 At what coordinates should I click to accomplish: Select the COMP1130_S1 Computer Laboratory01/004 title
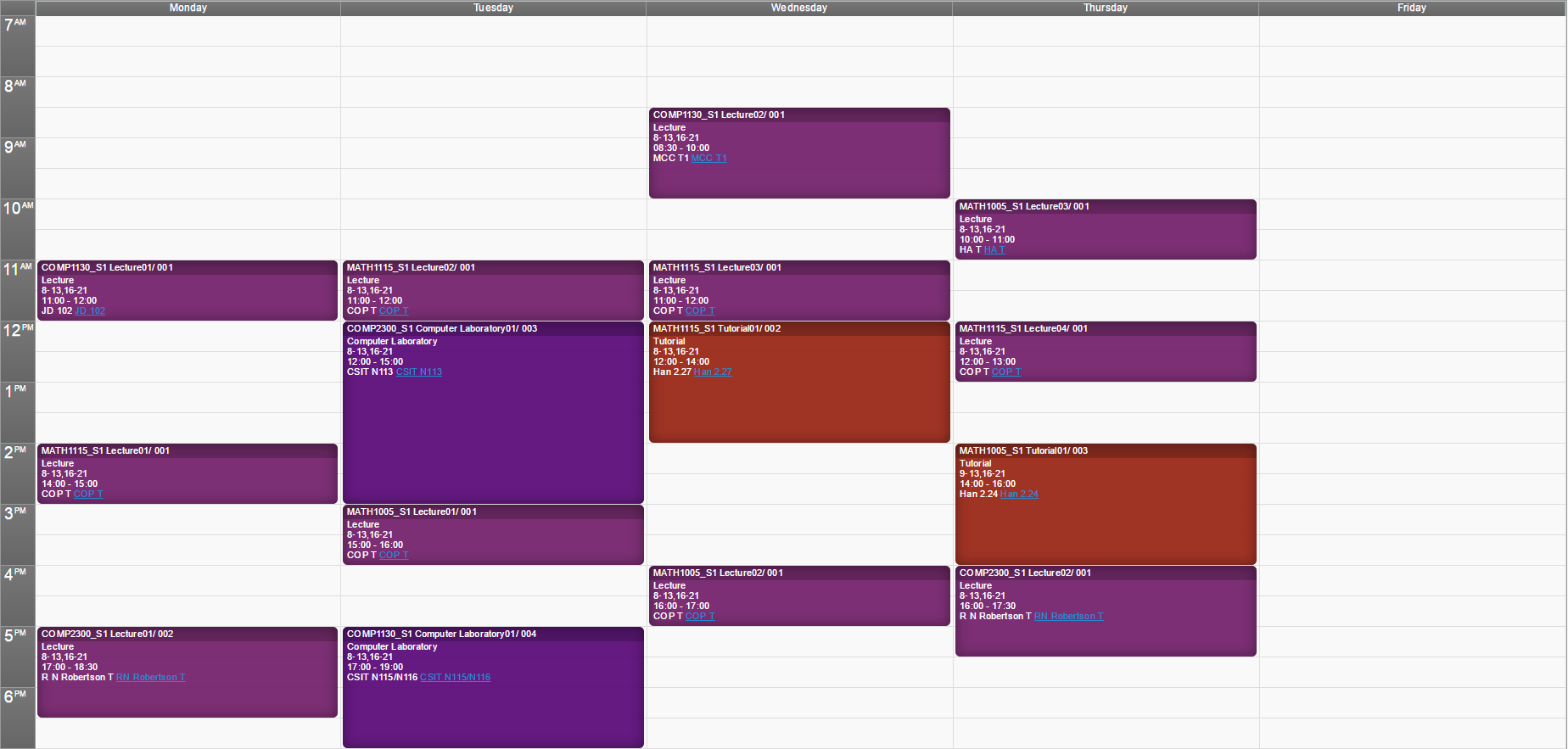[441, 634]
